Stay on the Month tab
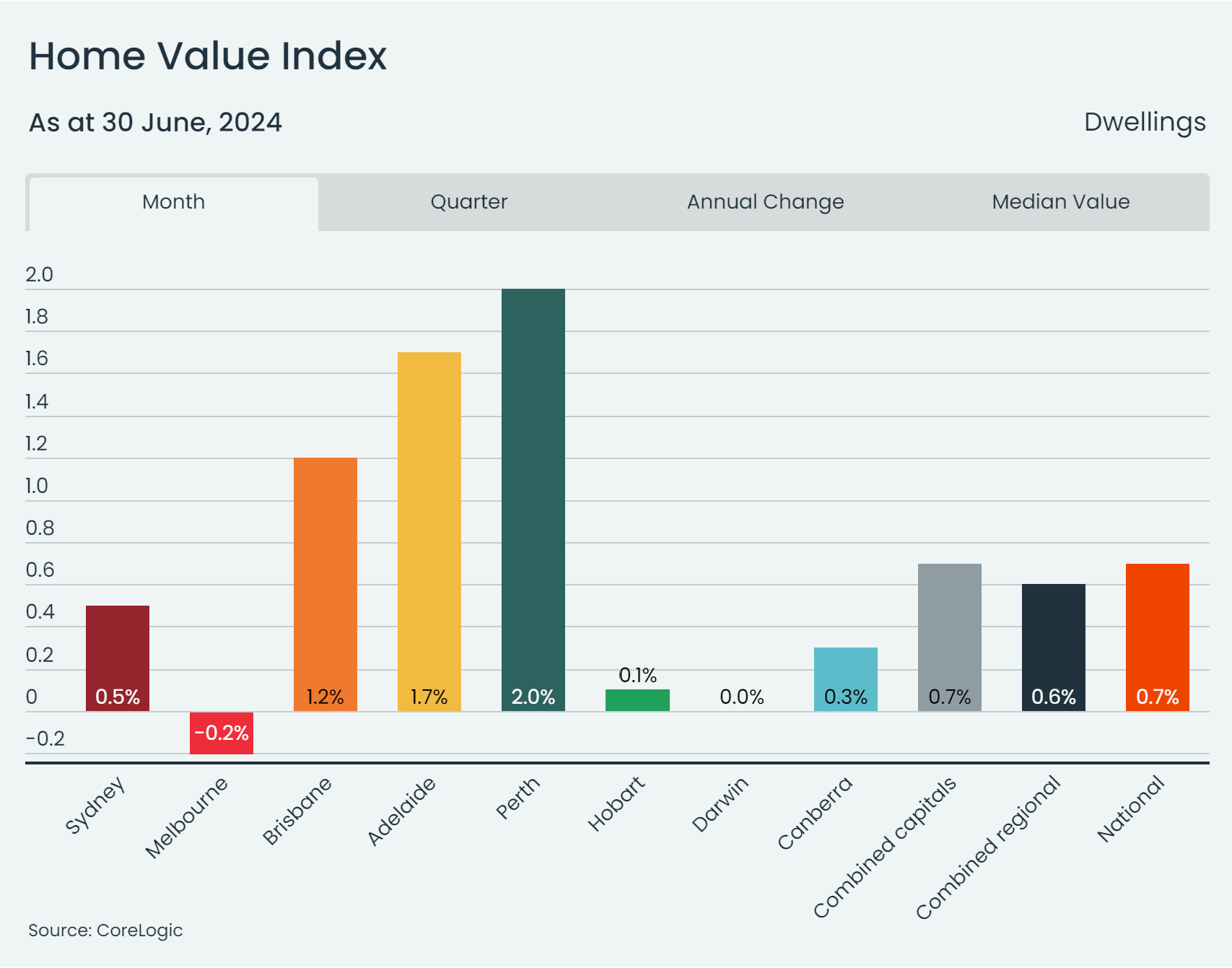This screenshot has width=1232, height=968. [x=172, y=202]
